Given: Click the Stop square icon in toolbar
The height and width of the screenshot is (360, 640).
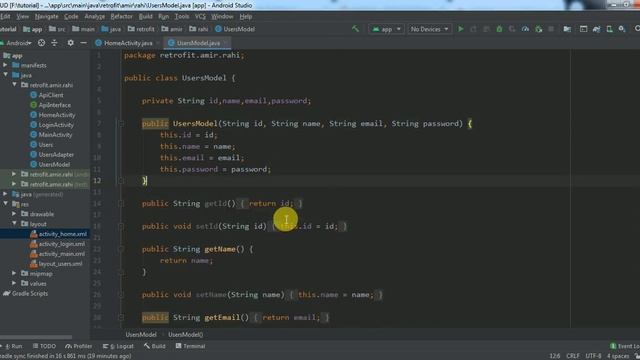Looking at the screenshot, I should 551,29.
